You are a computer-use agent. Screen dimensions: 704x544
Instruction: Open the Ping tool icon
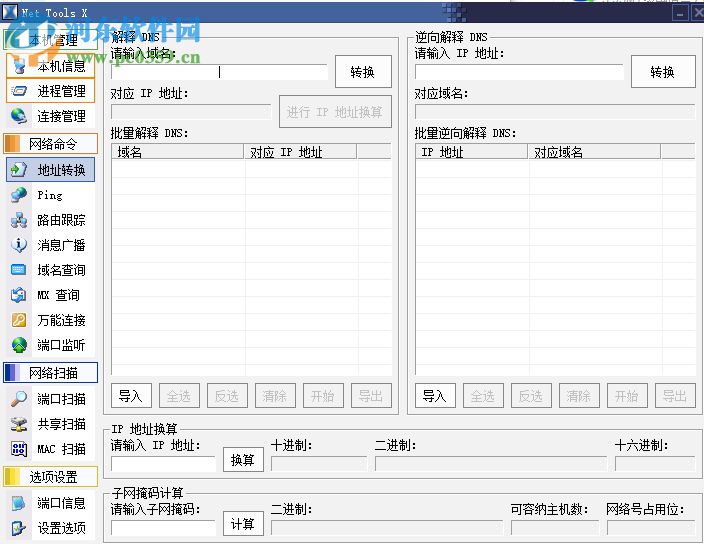[19, 195]
